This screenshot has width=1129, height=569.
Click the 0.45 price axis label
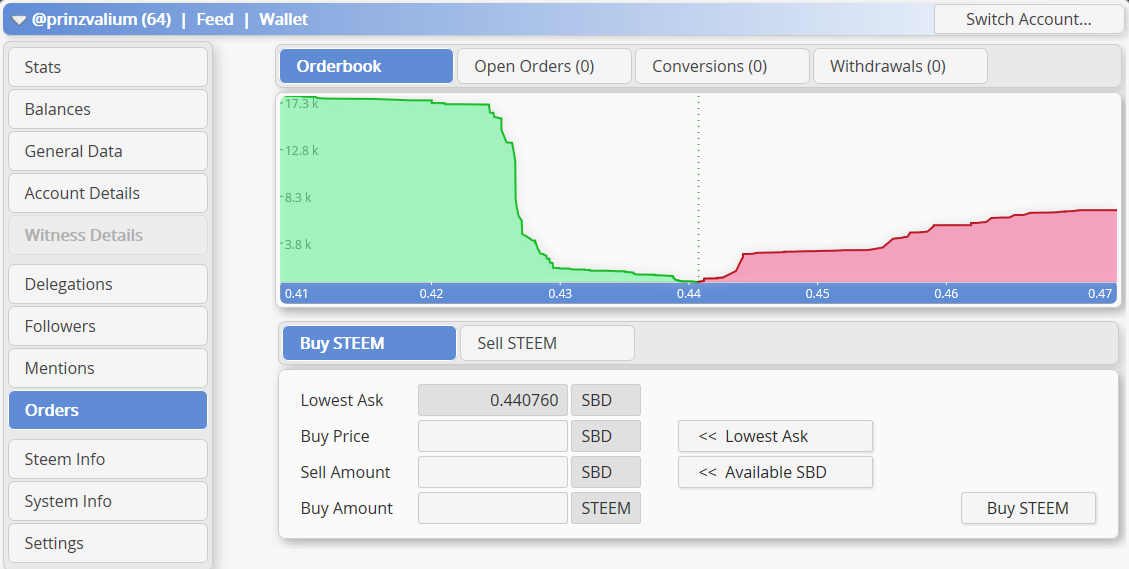[x=817, y=294]
